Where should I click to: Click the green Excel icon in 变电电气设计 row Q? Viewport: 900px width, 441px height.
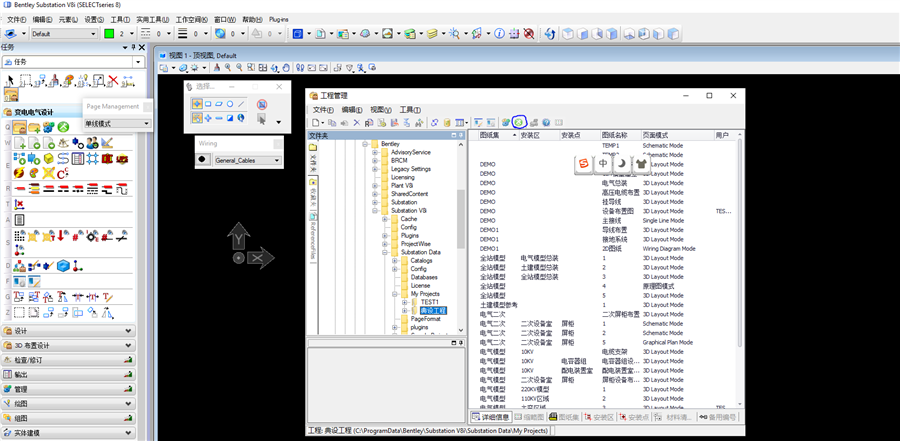pos(63,126)
